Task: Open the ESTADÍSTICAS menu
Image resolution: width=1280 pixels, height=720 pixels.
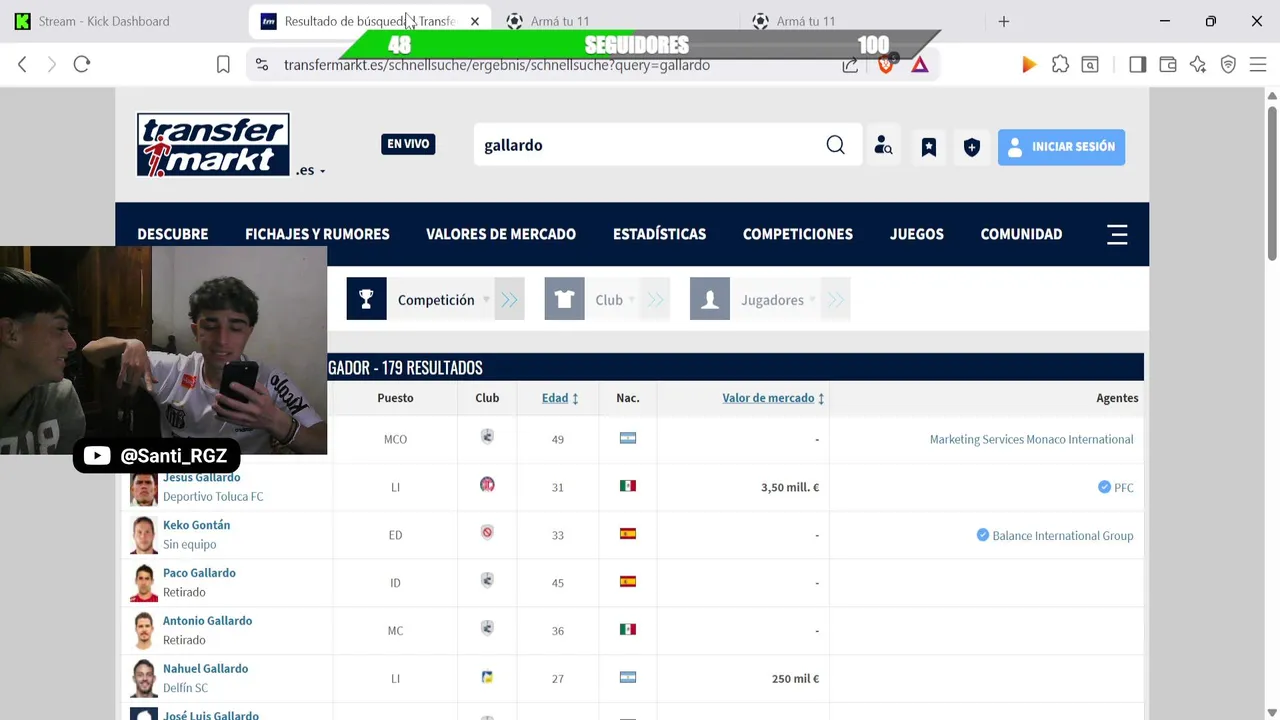Action: click(659, 234)
